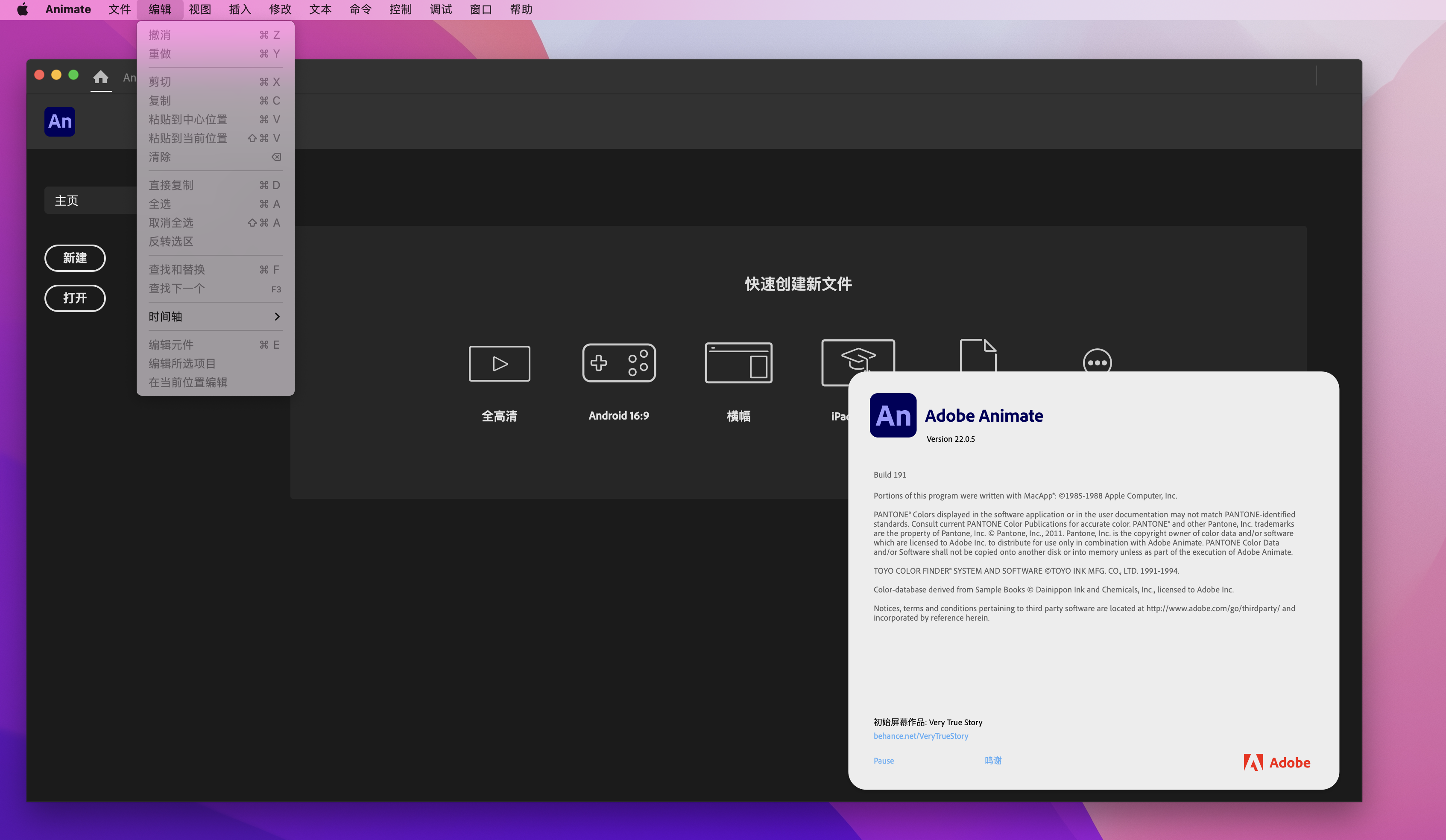The height and width of the screenshot is (840, 1446).
Task: Click 初始屏幕作品: Very True Story text
Action: coord(928,722)
